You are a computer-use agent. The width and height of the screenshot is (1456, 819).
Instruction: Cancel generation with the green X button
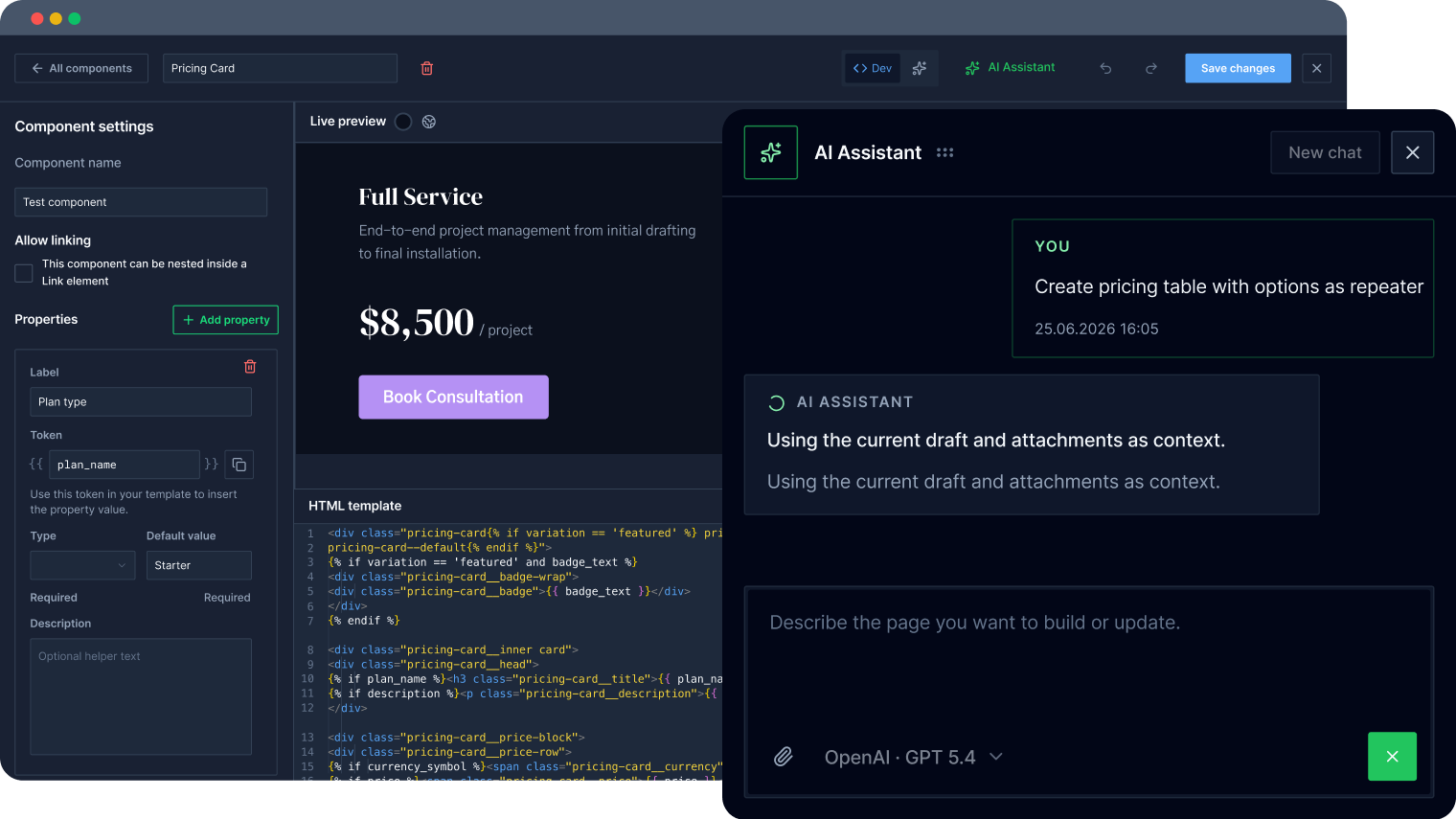click(1393, 757)
